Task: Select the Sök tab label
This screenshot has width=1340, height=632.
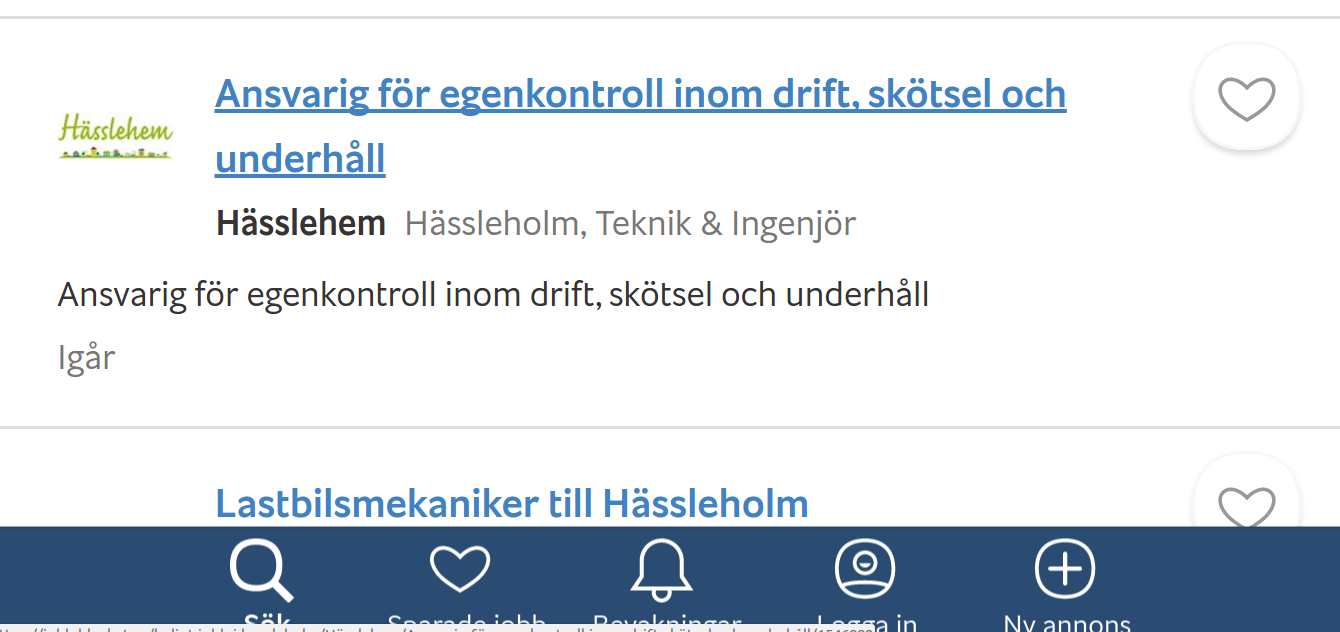Action: 261,621
